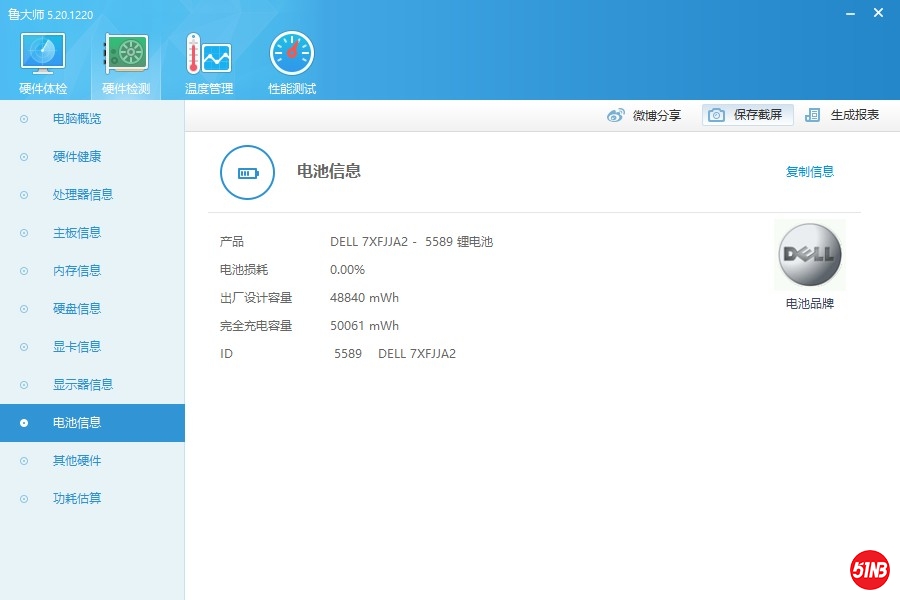The height and width of the screenshot is (600, 900).
Task: Click the 复制信息 link
Action: click(x=809, y=172)
